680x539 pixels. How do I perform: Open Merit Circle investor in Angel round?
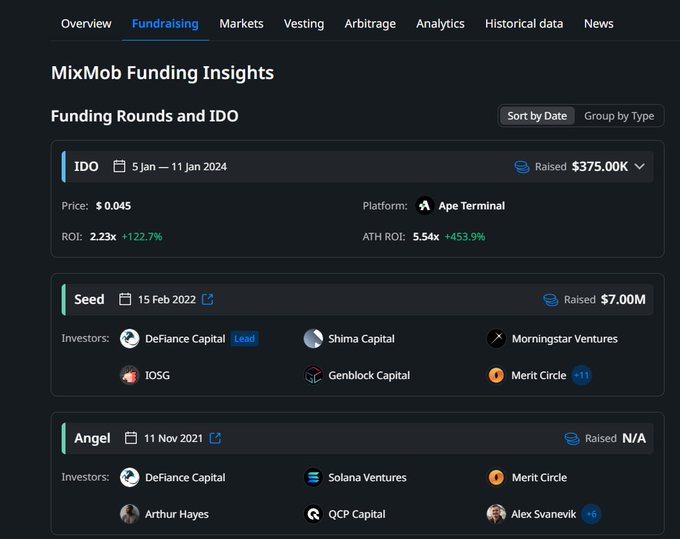(539, 477)
